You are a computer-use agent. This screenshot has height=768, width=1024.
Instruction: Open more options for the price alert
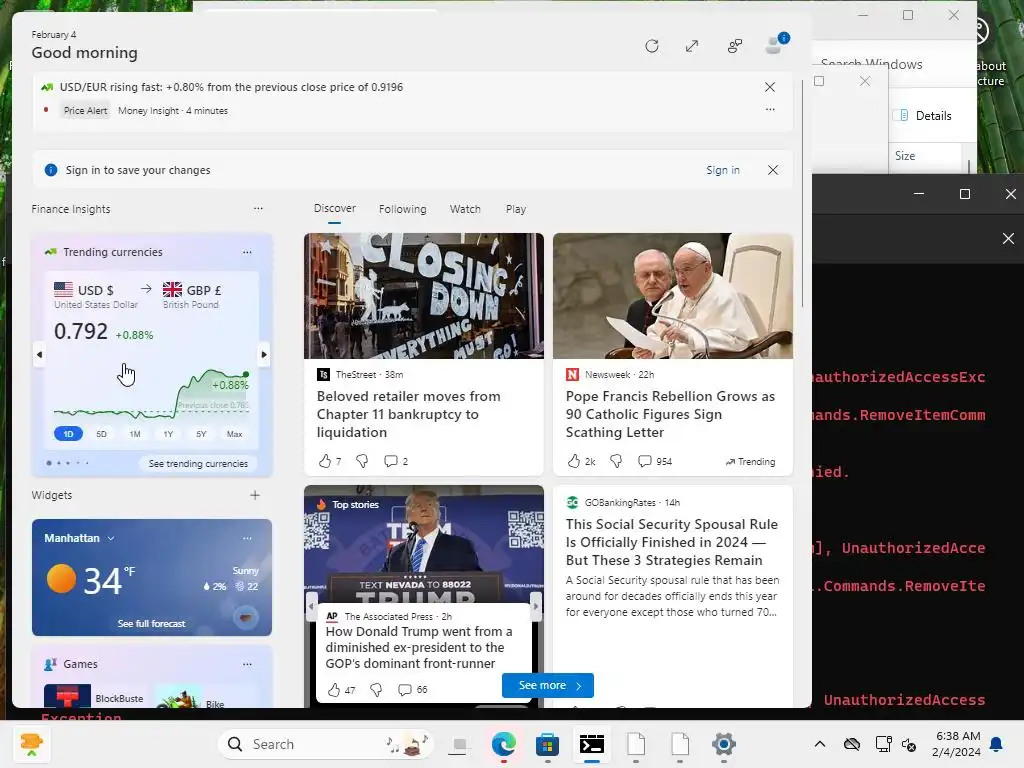[770, 110]
